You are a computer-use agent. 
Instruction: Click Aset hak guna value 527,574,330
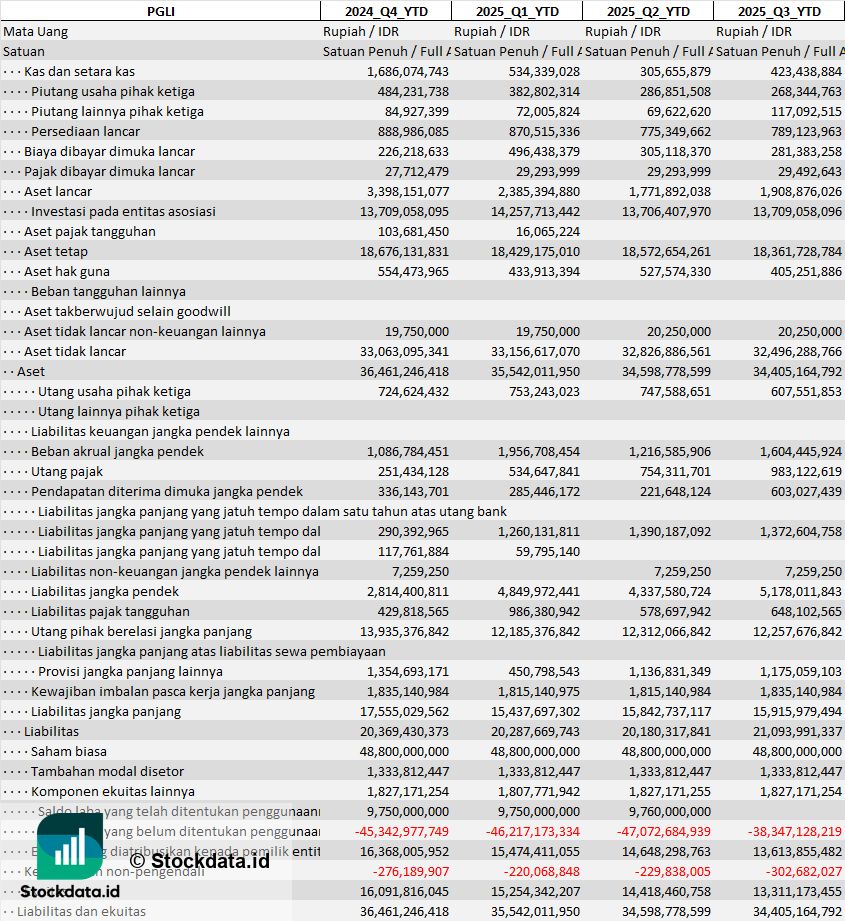[x=675, y=271]
